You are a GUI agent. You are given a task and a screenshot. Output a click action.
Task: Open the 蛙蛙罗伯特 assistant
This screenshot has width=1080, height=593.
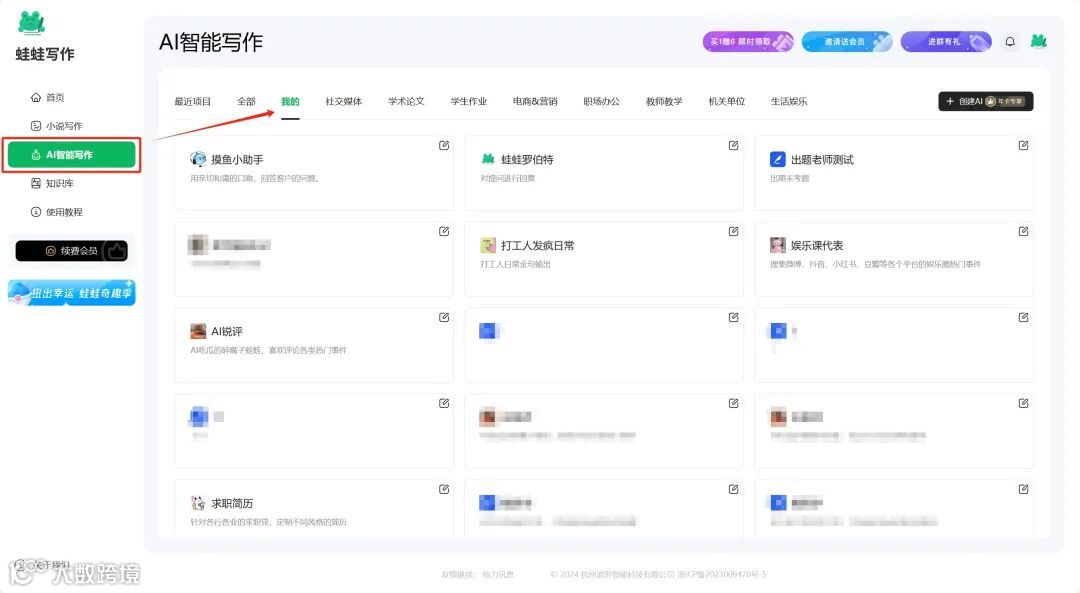603,173
